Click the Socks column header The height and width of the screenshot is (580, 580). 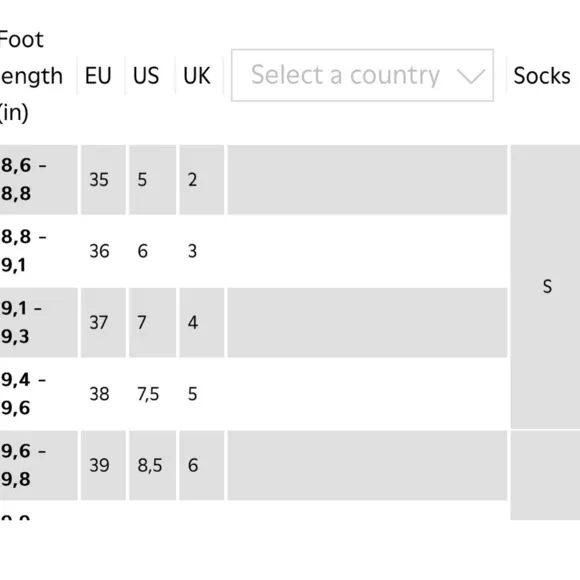point(542,76)
